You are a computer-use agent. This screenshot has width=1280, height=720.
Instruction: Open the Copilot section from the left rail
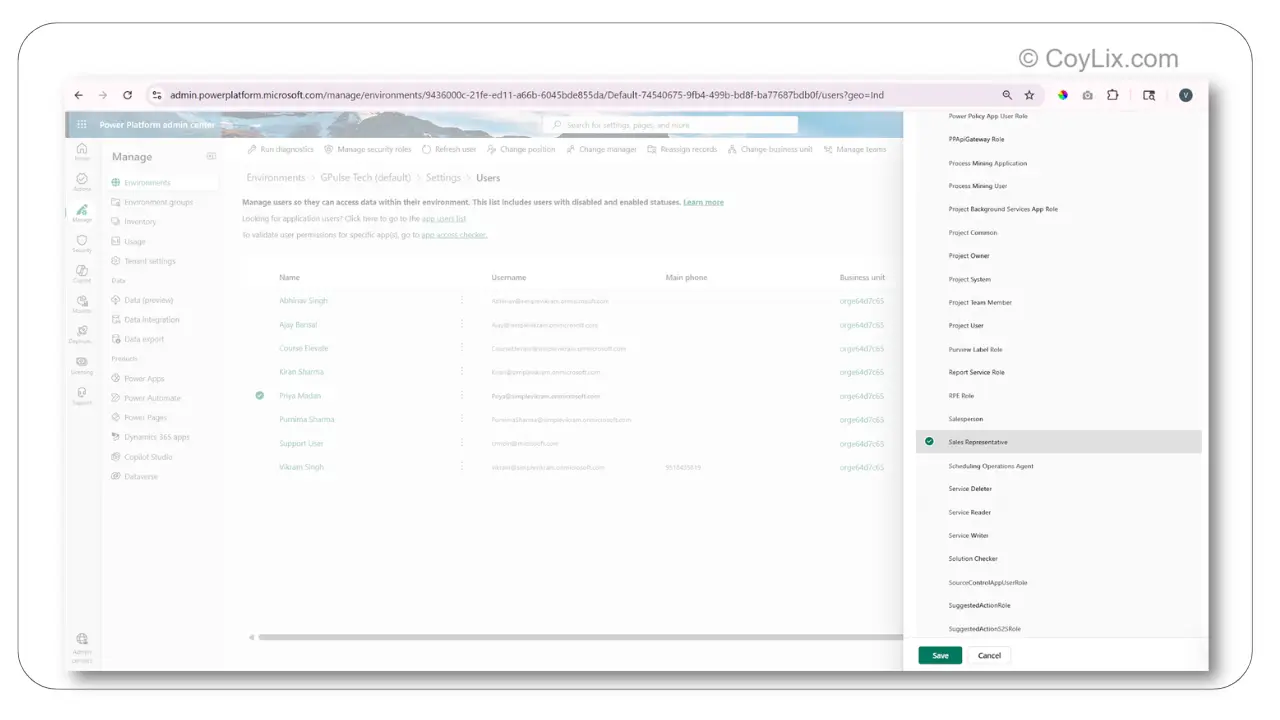pos(82,273)
